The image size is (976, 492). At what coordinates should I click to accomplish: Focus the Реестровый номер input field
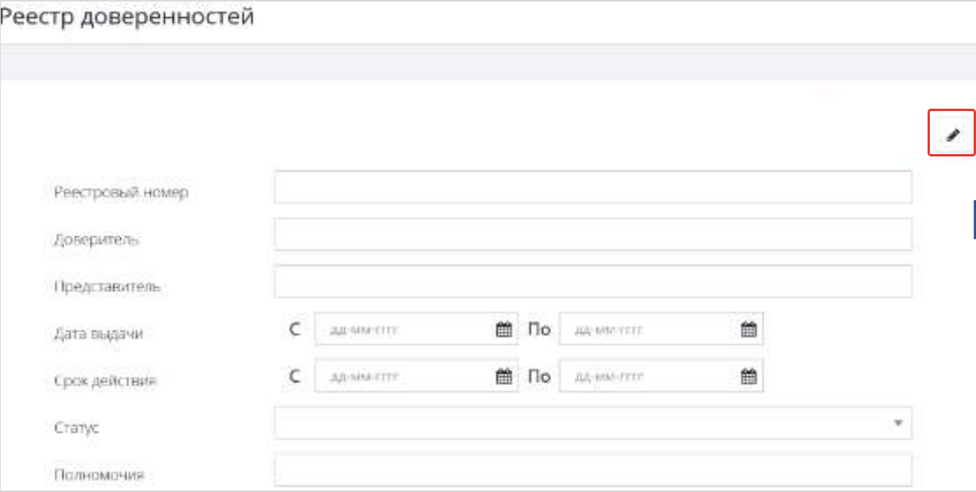tap(592, 187)
